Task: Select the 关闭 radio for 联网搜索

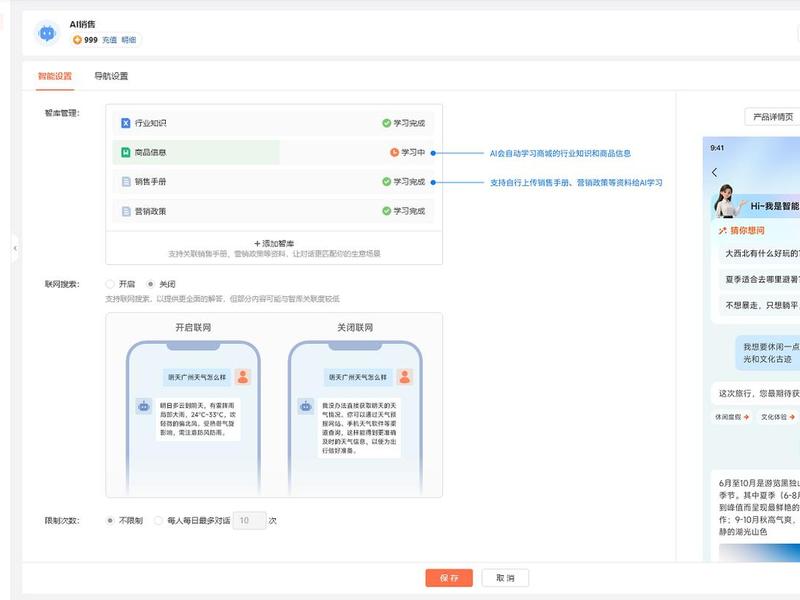Action: [x=151, y=284]
